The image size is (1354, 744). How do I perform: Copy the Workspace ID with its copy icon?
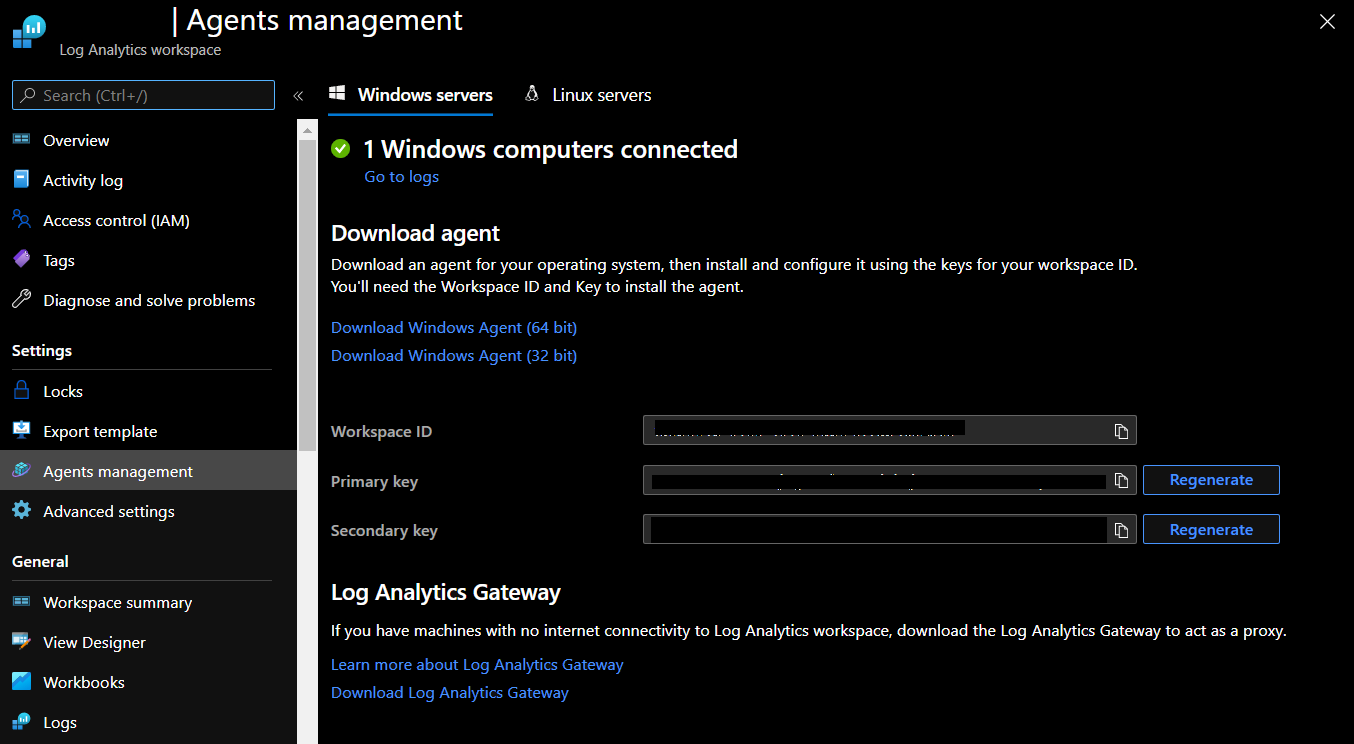click(x=1121, y=431)
